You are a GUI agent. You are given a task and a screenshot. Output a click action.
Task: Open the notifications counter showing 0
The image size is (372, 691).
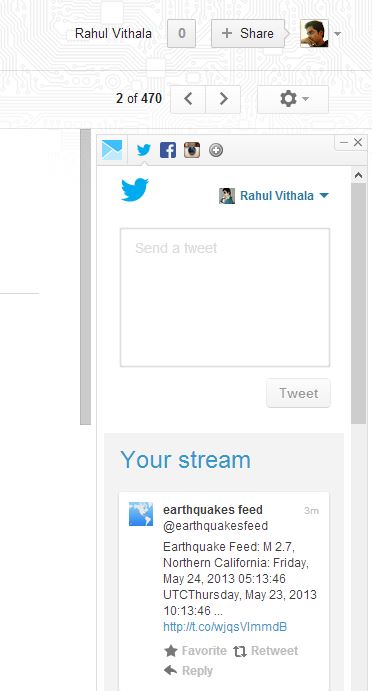pyautogui.click(x=182, y=33)
